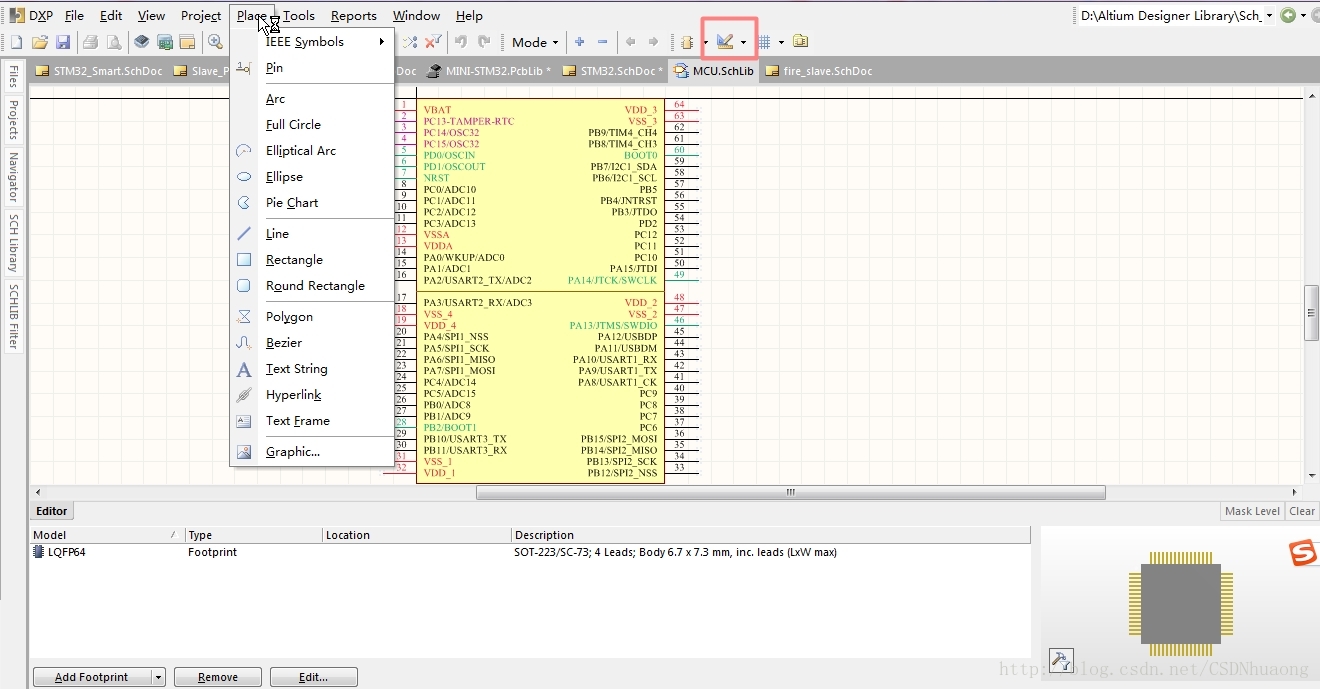Select Text String in the Place menu
This screenshot has width=1320, height=689.
tap(296, 369)
